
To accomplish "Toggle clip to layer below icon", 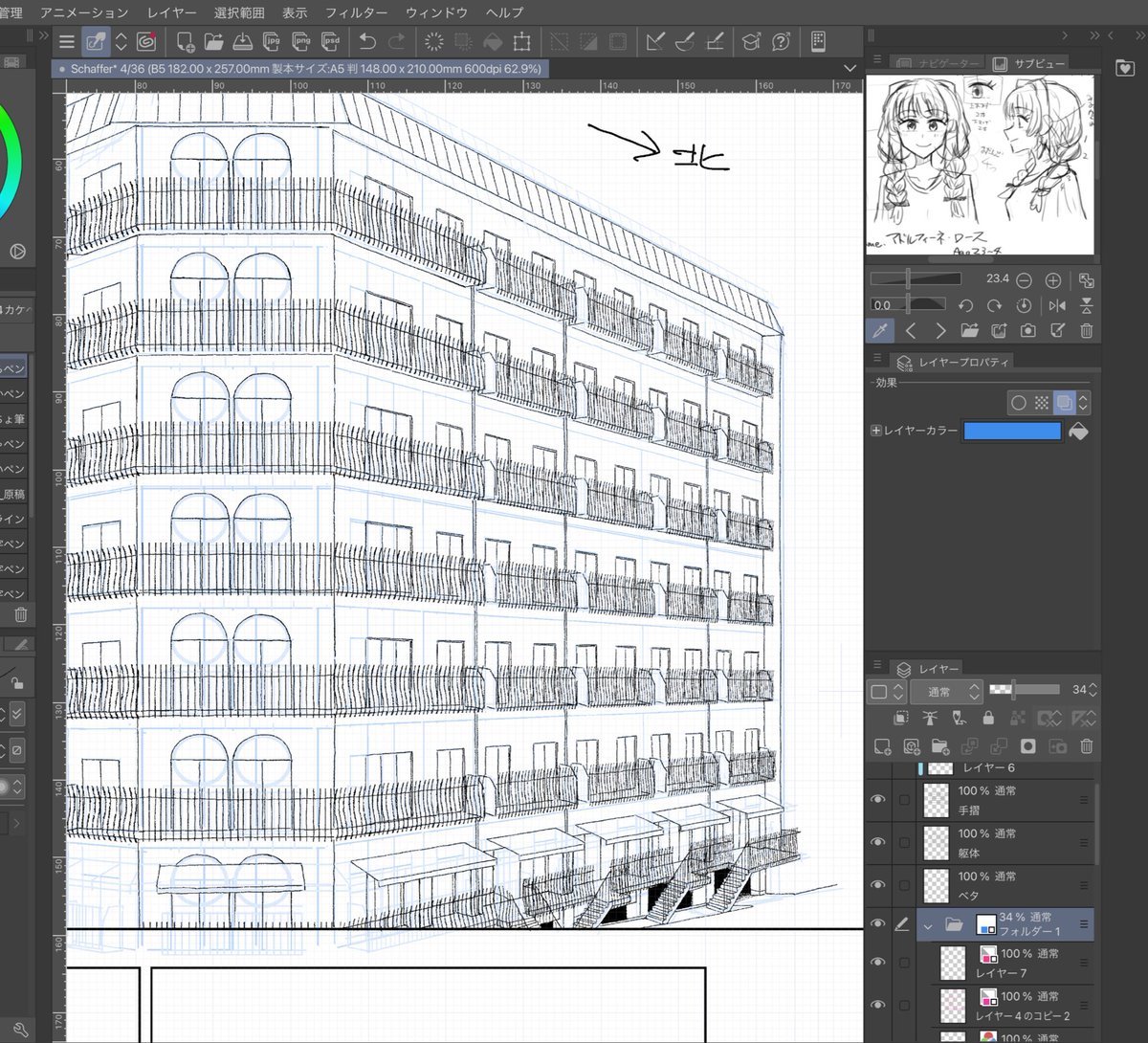I will coord(900,718).
